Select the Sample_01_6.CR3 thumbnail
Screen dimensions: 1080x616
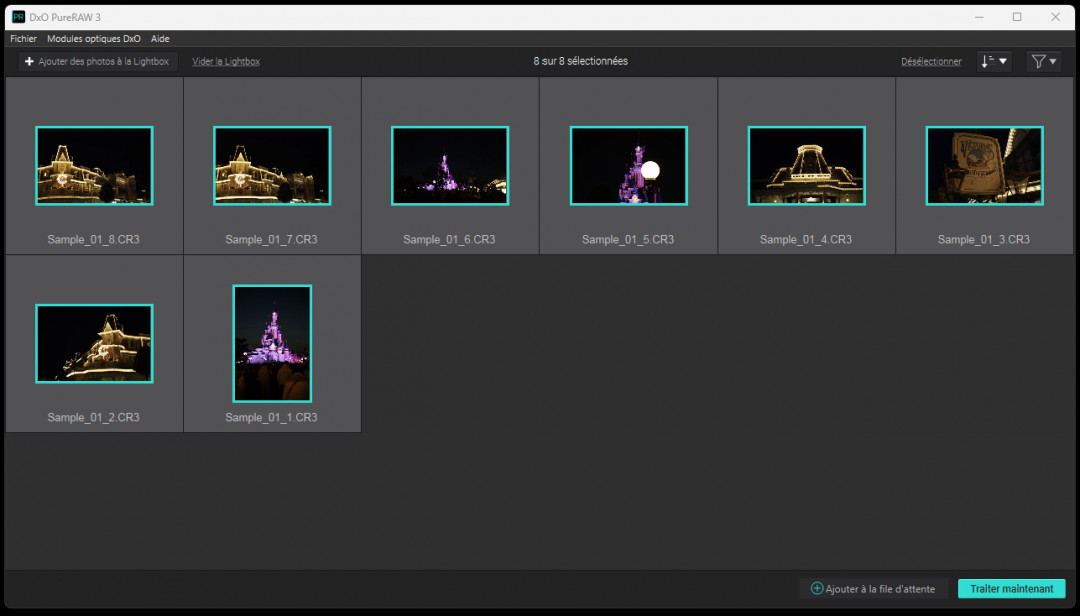450,165
